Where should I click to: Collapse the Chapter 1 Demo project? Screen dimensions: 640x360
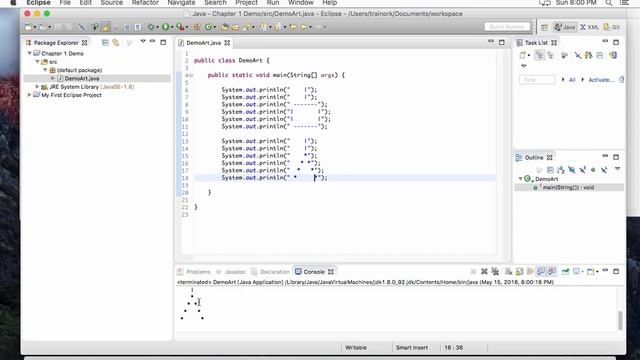[29, 53]
